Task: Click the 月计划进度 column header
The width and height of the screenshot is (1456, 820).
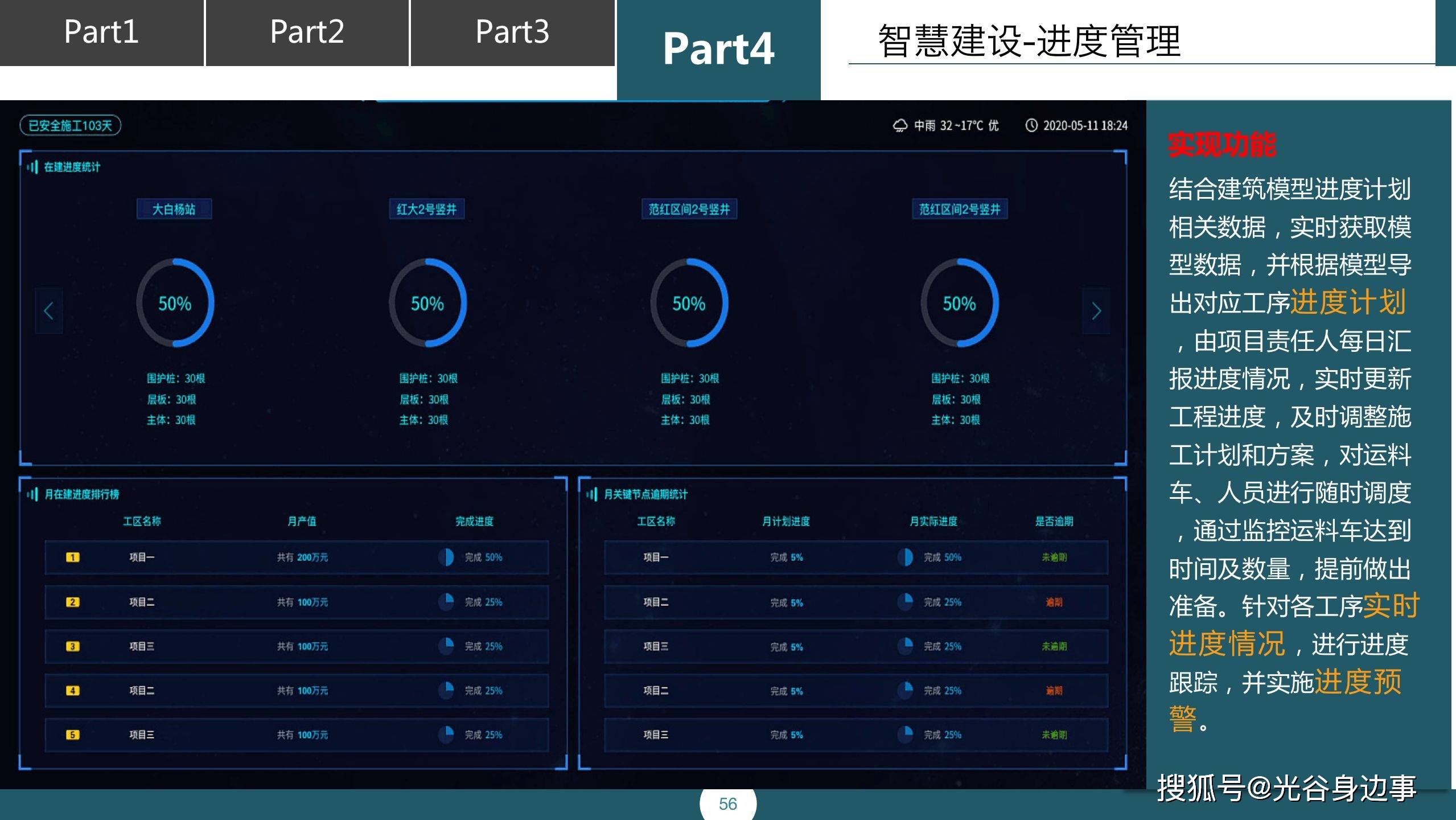Action: (x=786, y=521)
